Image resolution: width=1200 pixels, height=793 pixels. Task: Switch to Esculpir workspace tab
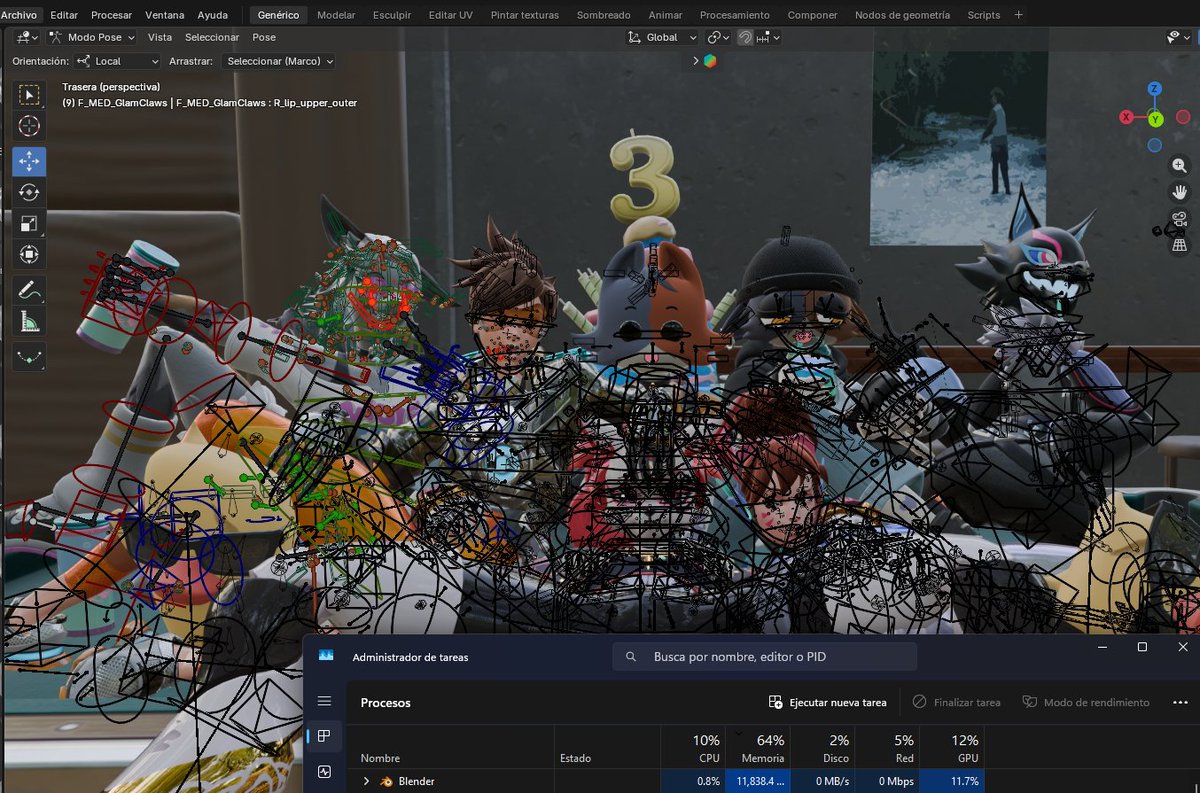tap(391, 15)
